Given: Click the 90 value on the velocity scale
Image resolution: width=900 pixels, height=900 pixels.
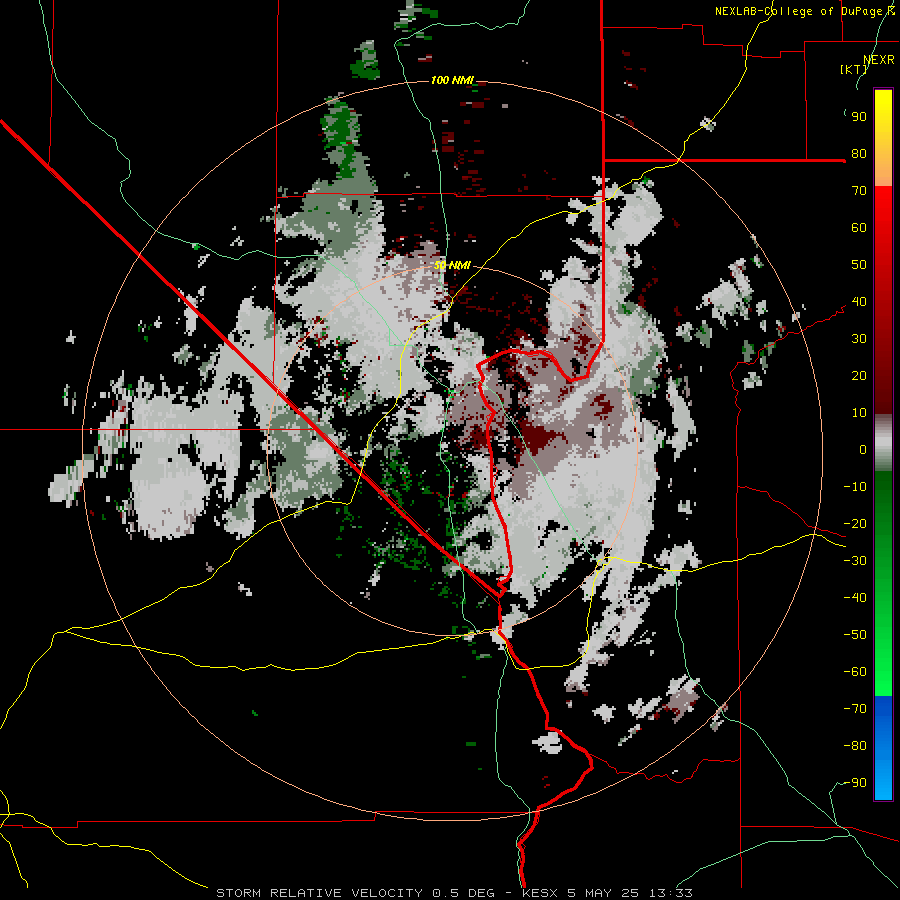Looking at the screenshot, I should [859, 117].
